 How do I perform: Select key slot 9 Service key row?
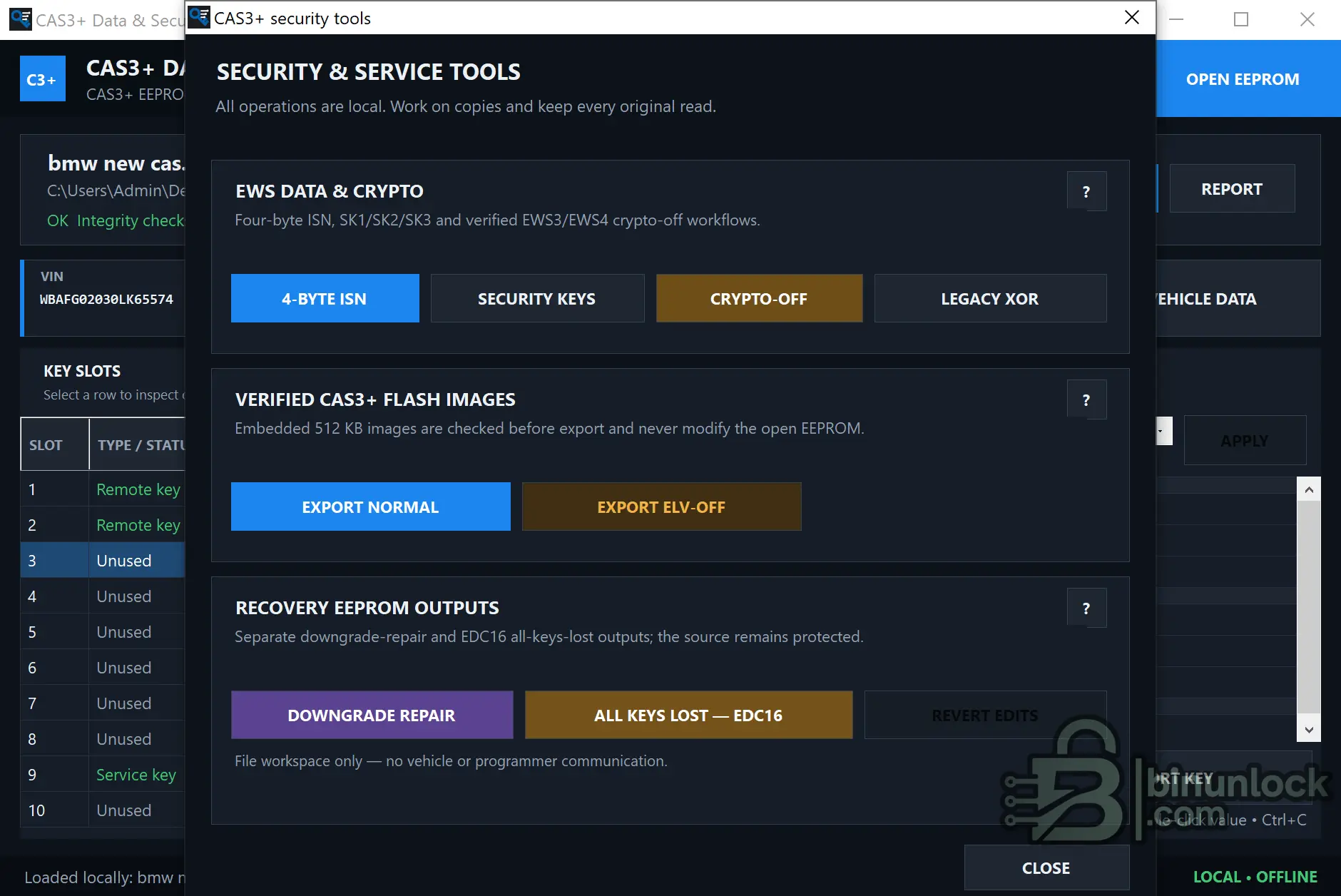(x=103, y=775)
